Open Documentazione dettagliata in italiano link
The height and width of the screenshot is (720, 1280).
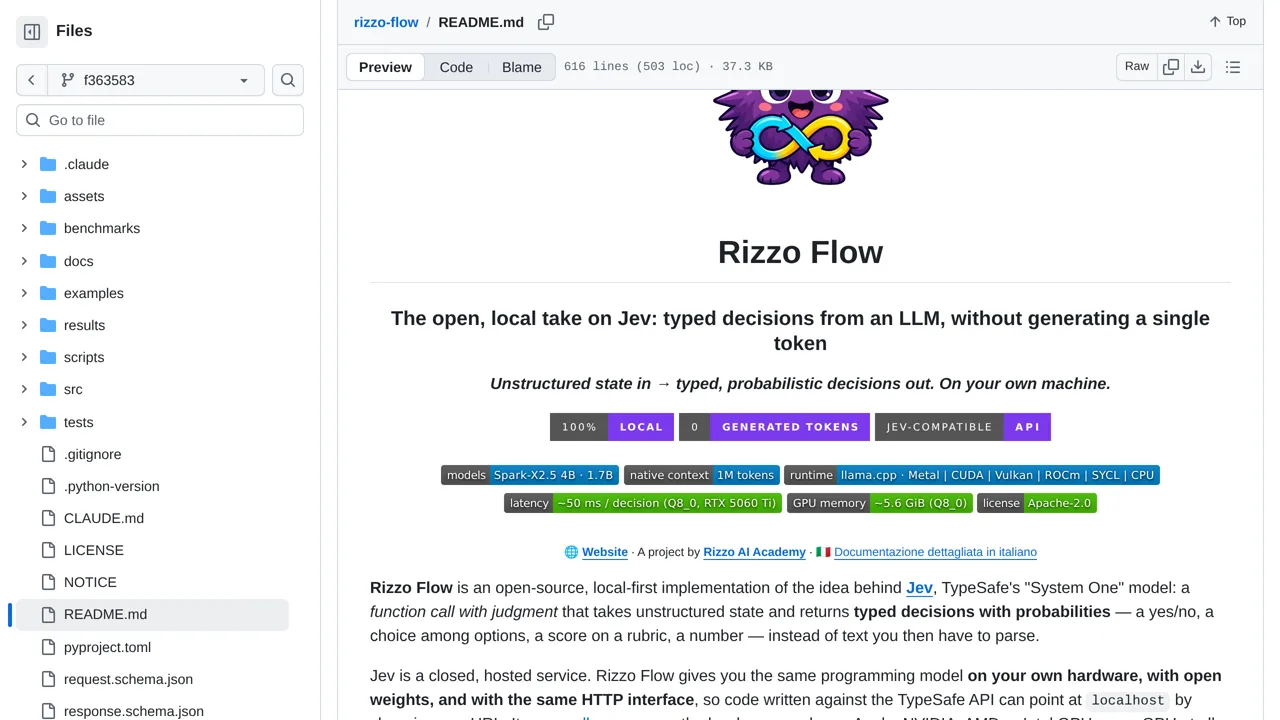tap(935, 552)
